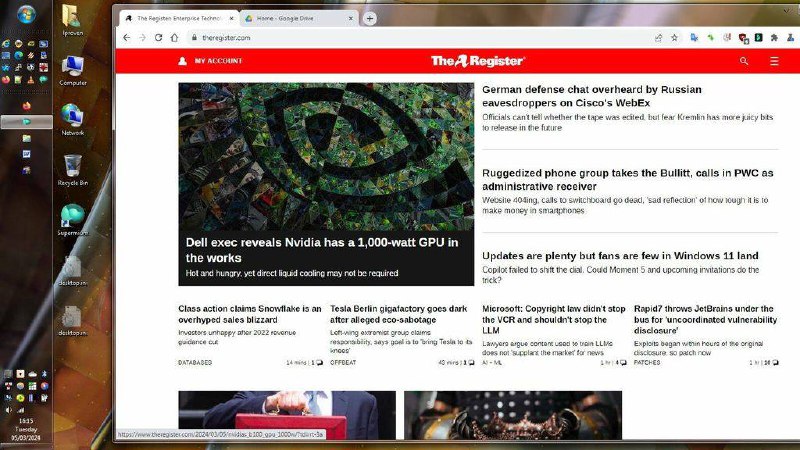Click the PATCHES category label

(x=647, y=363)
